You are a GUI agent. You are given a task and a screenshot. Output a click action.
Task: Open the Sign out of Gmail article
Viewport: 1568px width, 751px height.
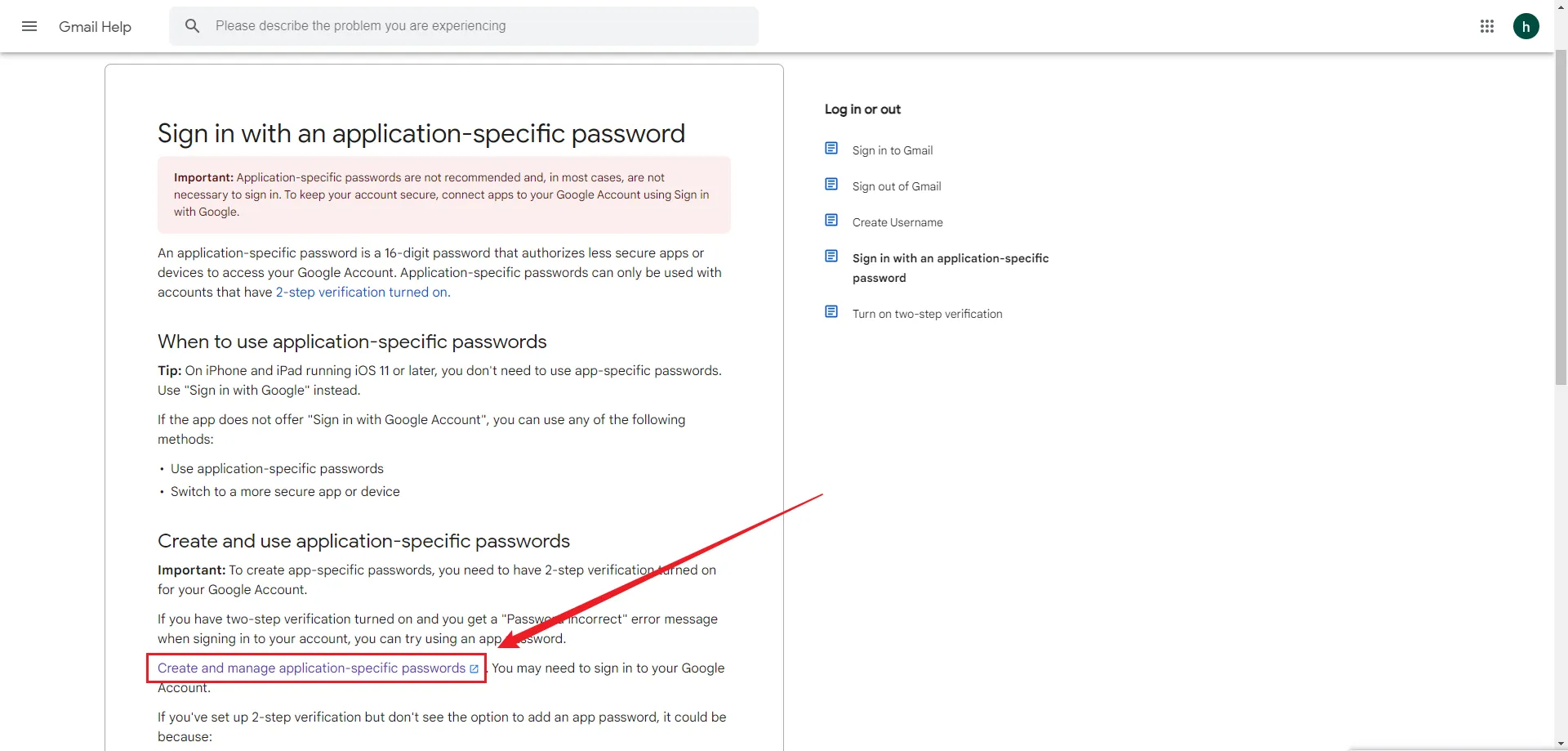pyautogui.click(x=896, y=186)
